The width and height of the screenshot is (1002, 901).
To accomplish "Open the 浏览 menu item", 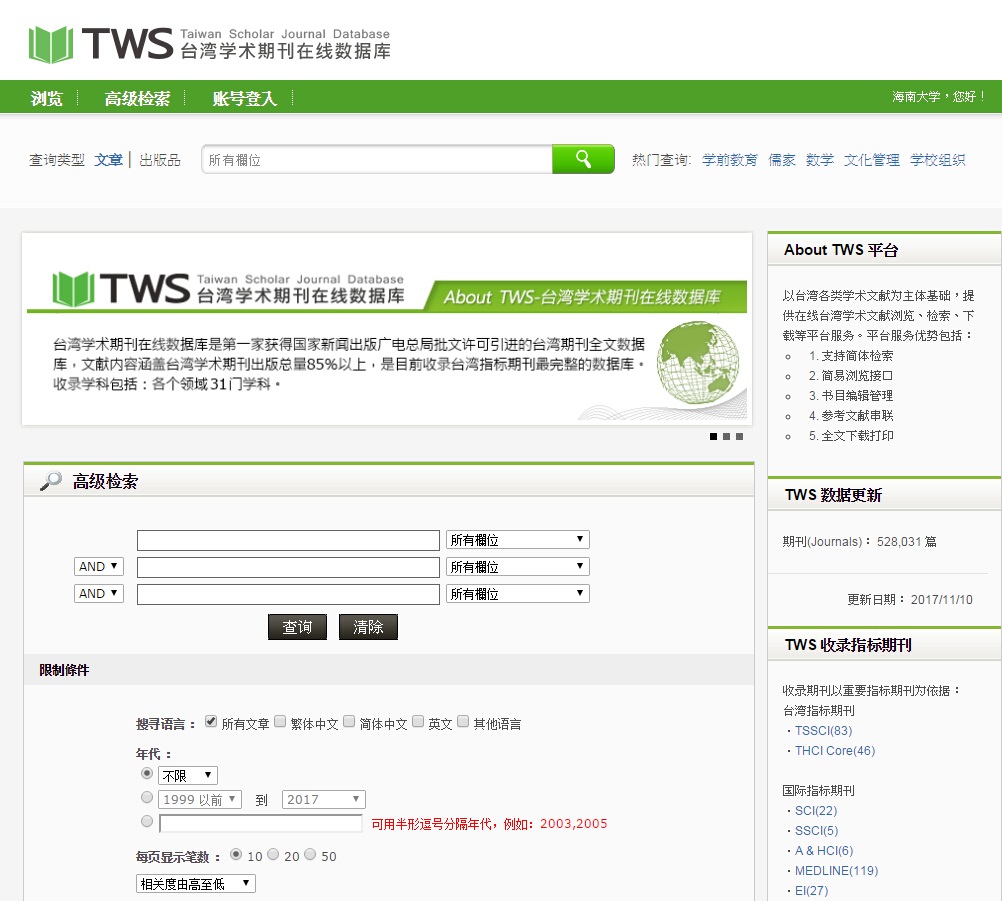I will tap(47, 98).
